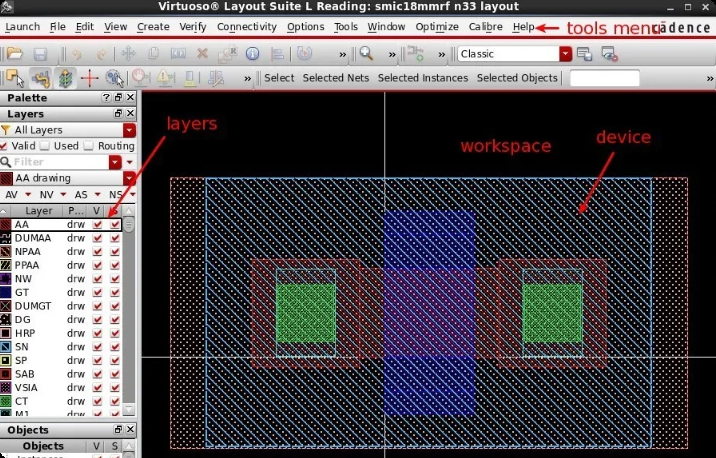
Task: Open the Create menu
Action: tap(153, 27)
